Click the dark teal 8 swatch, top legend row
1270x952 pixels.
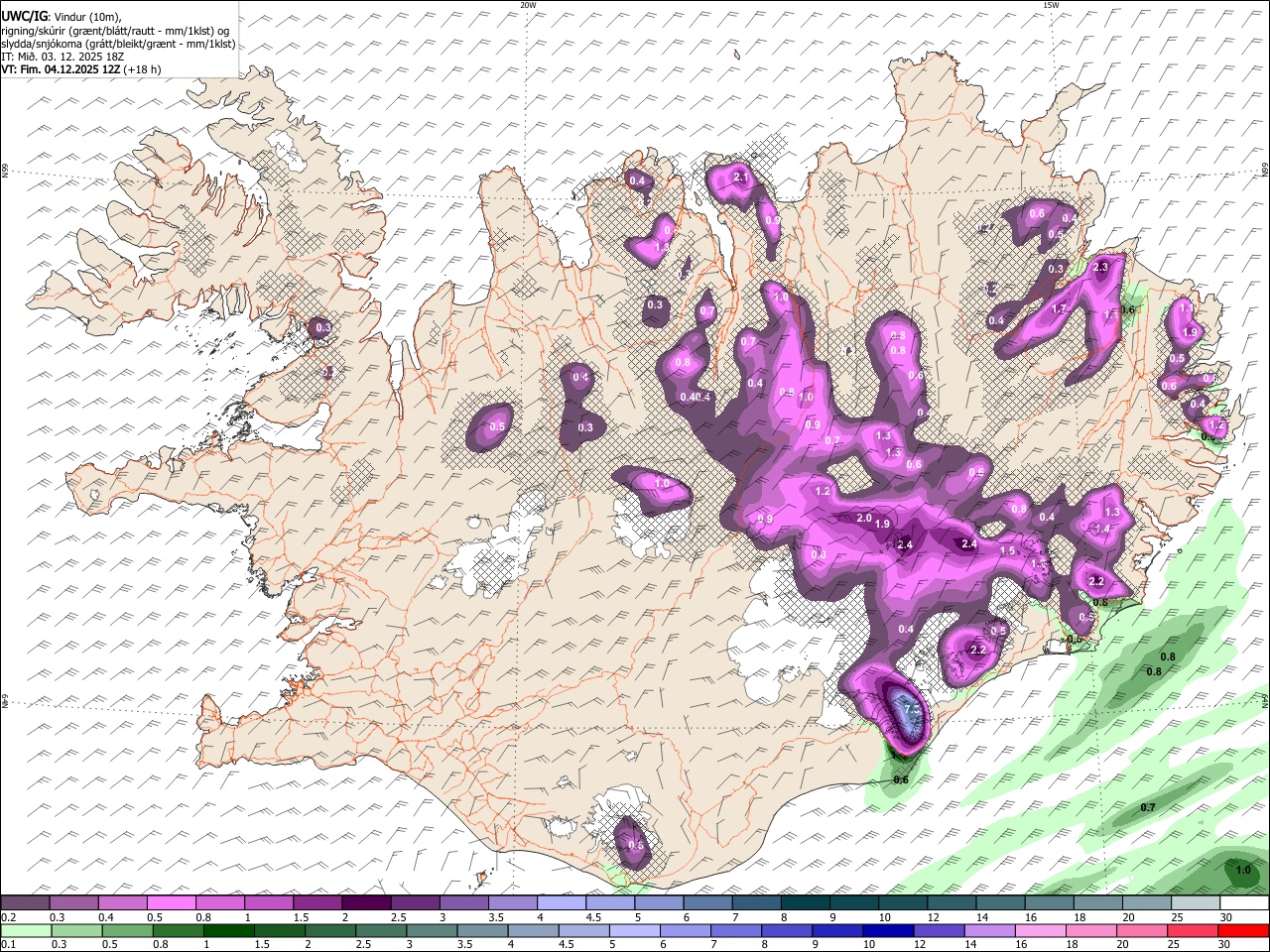point(805,902)
